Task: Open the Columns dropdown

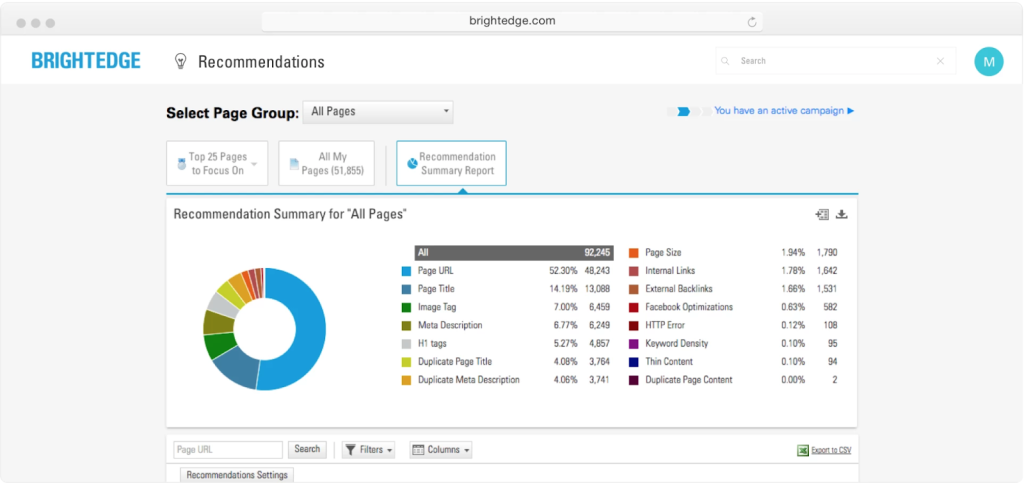Action: tap(441, 450)
